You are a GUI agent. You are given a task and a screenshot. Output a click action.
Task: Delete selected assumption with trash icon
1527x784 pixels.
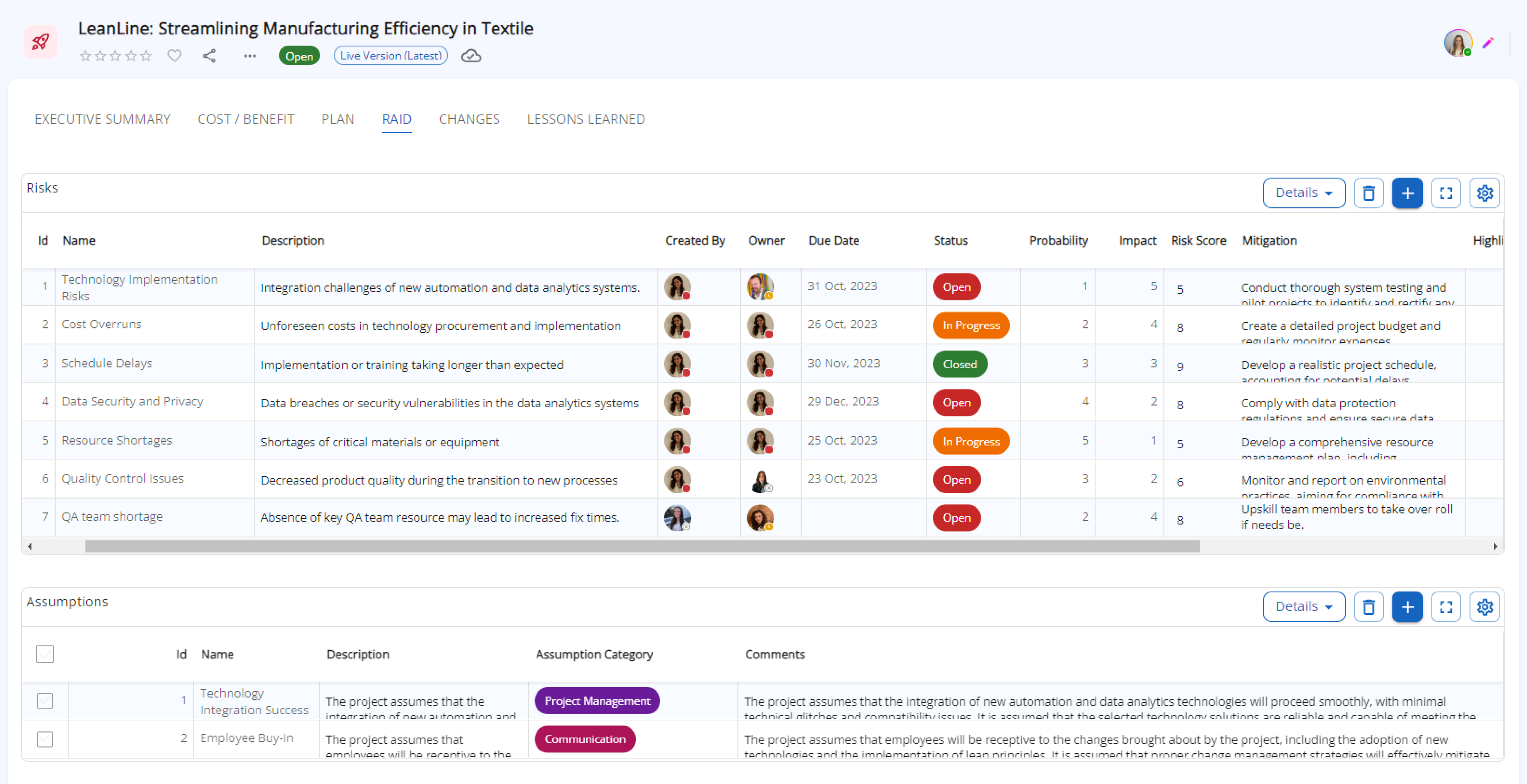[1369, 607]
